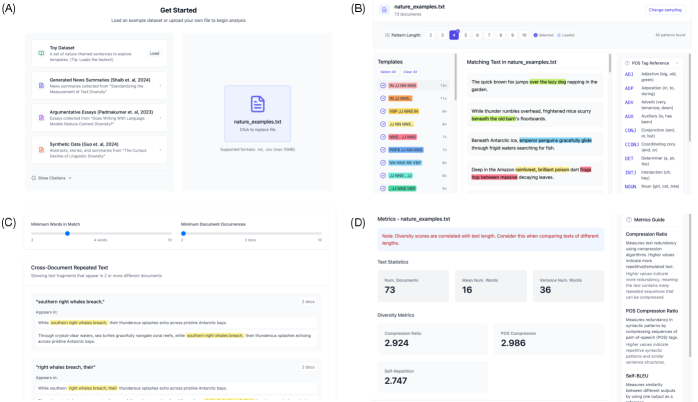Toggle the IN JJ NNS , template check
This screenshot has width=698, height=402.
click(383, 98)
